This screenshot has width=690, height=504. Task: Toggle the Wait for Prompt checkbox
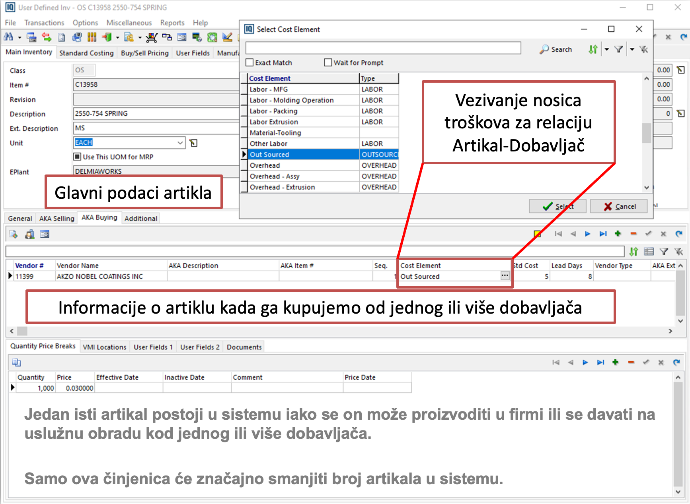click(328, 62)
